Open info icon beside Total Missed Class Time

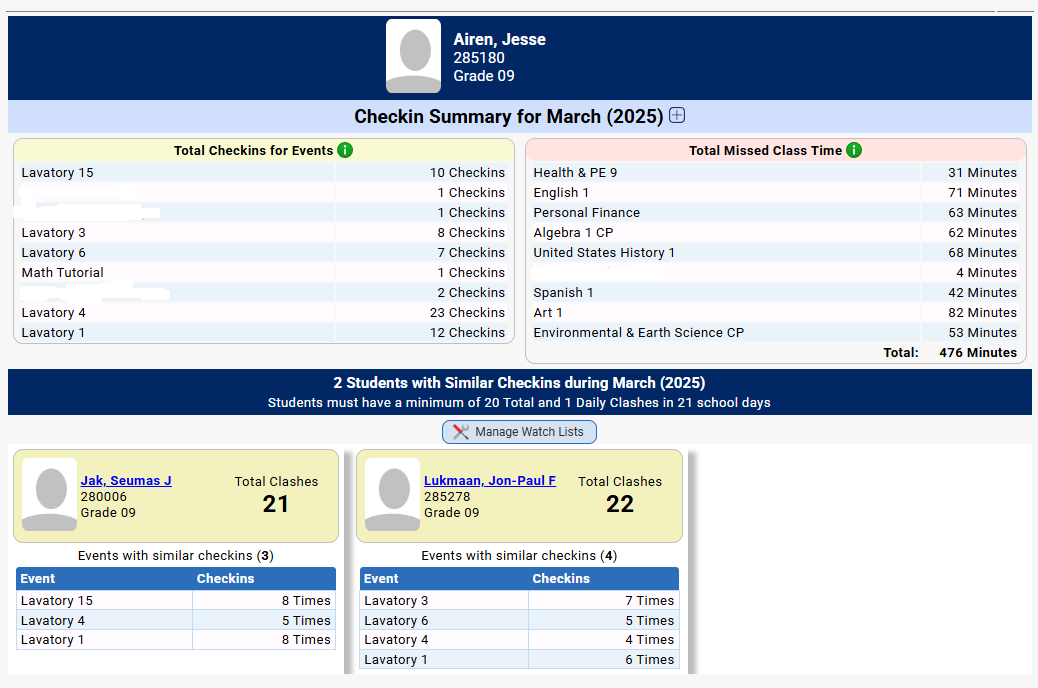point(854,150)
